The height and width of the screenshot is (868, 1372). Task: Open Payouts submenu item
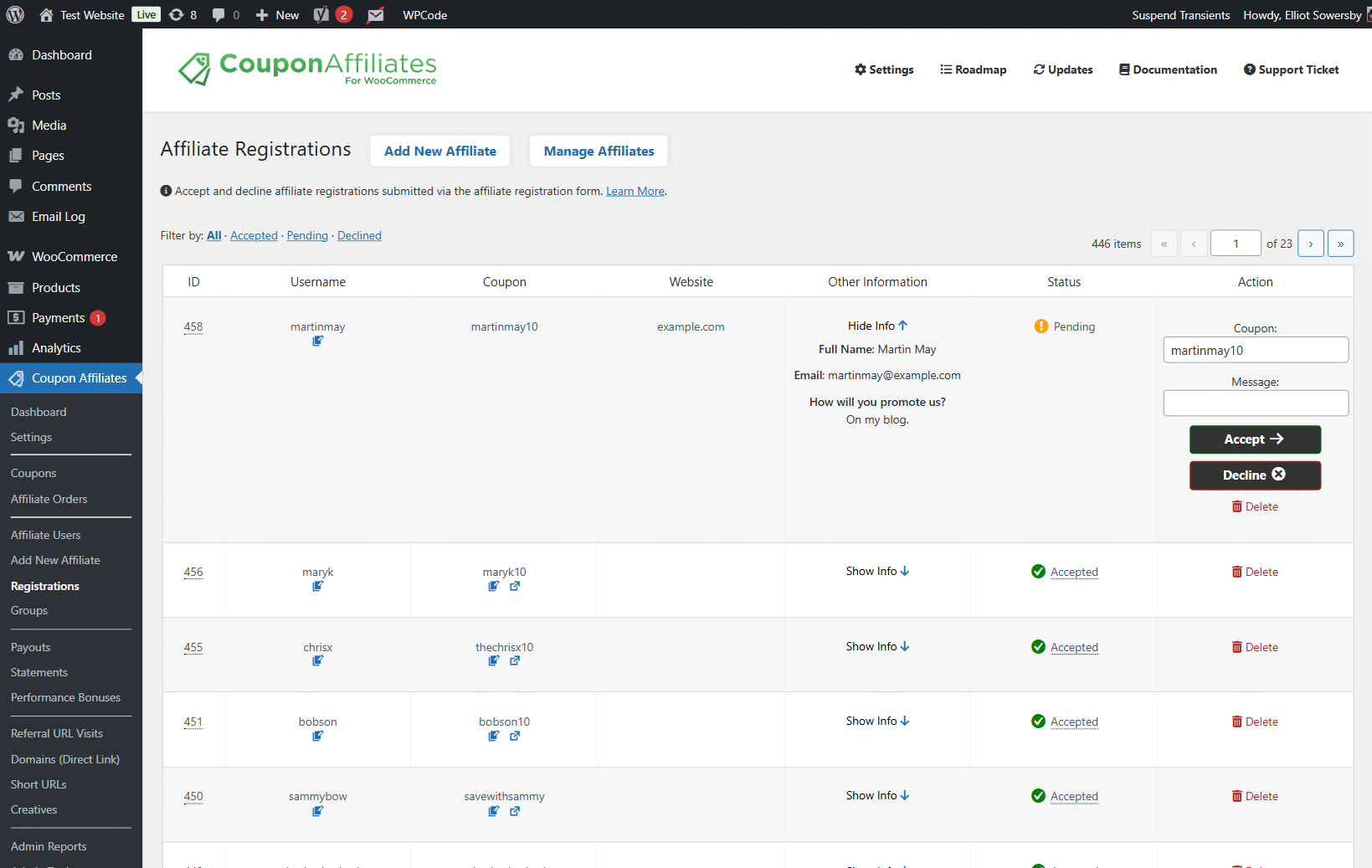click(31, 647)
